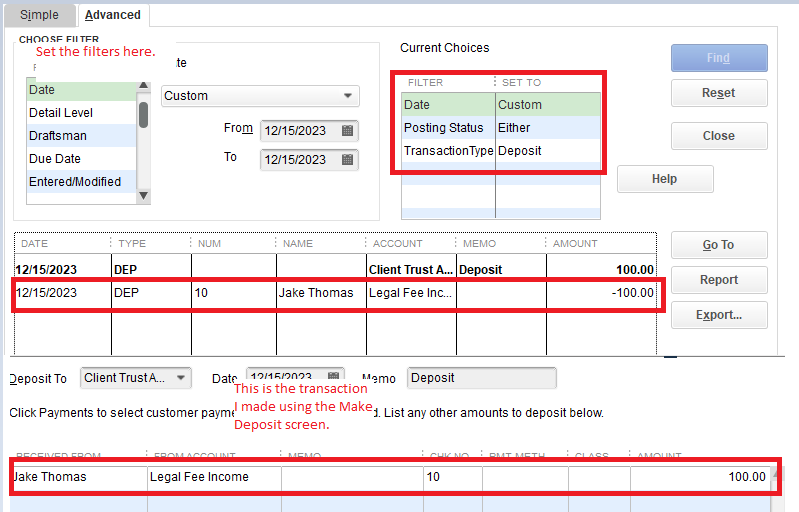Open the deposit Date calendar picker
Screen dimensions: 799x512
tap(333, 375)
